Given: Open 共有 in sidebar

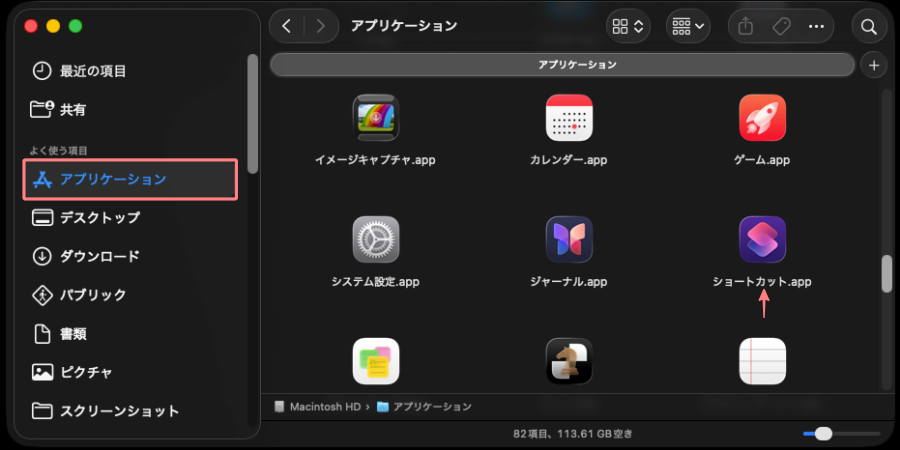Looking at the screenshot, I should pos(130,109).
